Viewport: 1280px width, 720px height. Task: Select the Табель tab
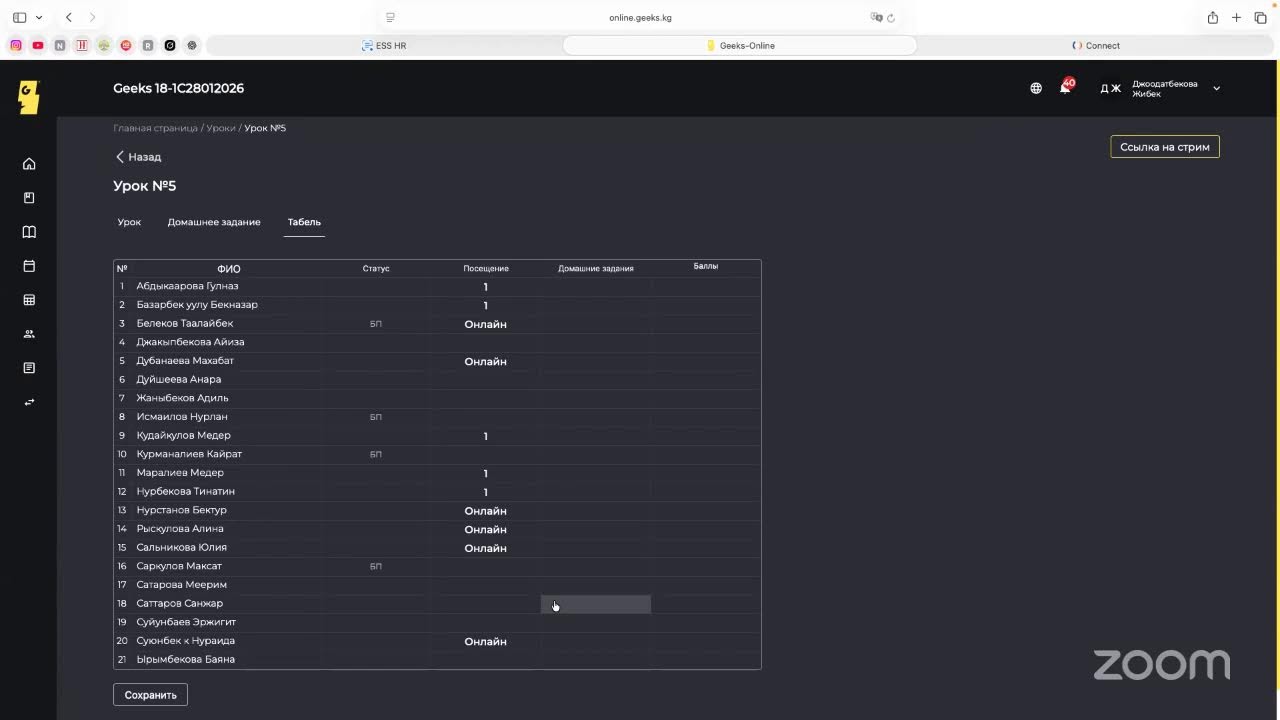tap(304, 222)
